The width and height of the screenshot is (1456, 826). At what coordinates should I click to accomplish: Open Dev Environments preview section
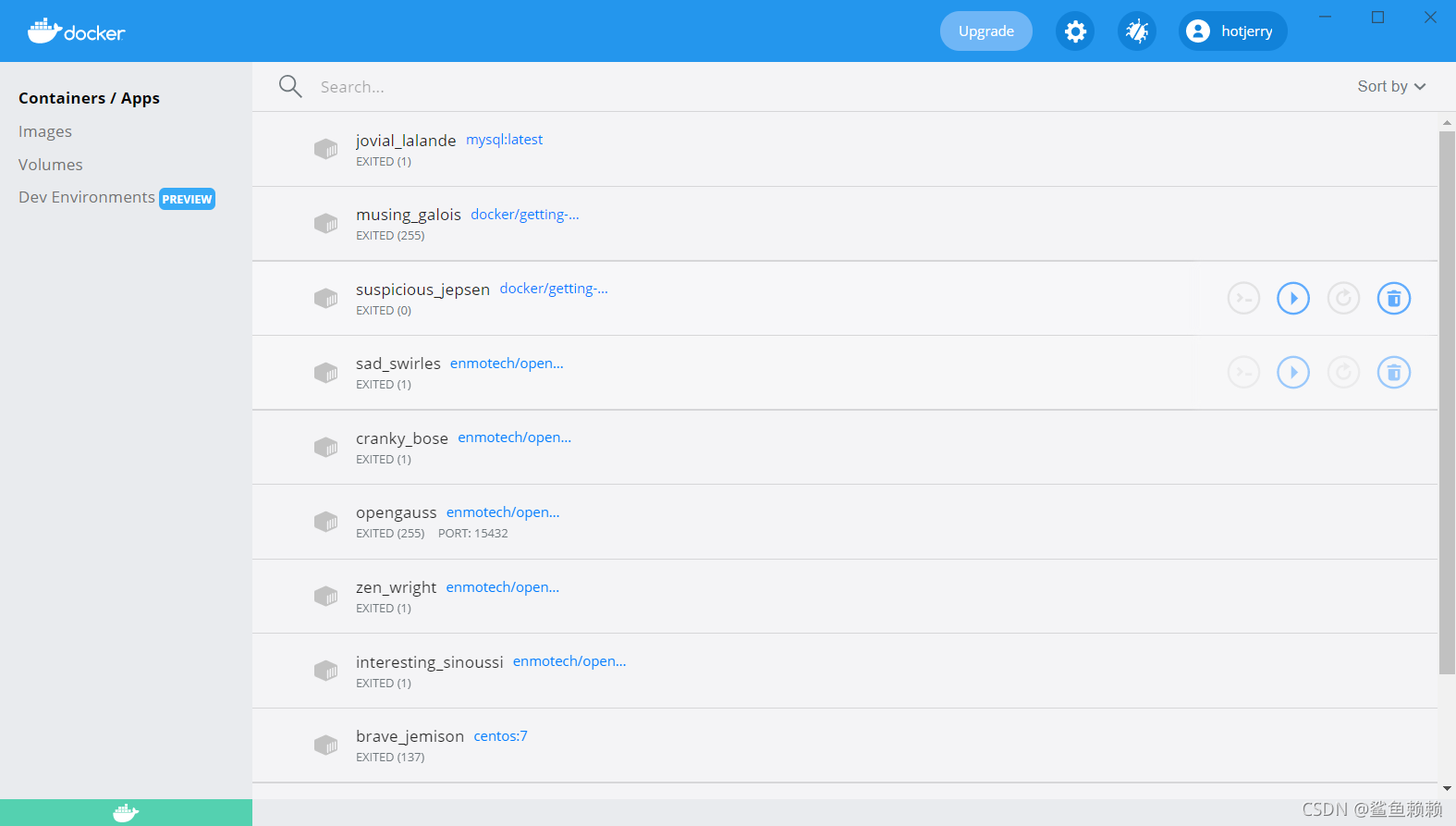(87, 197)
